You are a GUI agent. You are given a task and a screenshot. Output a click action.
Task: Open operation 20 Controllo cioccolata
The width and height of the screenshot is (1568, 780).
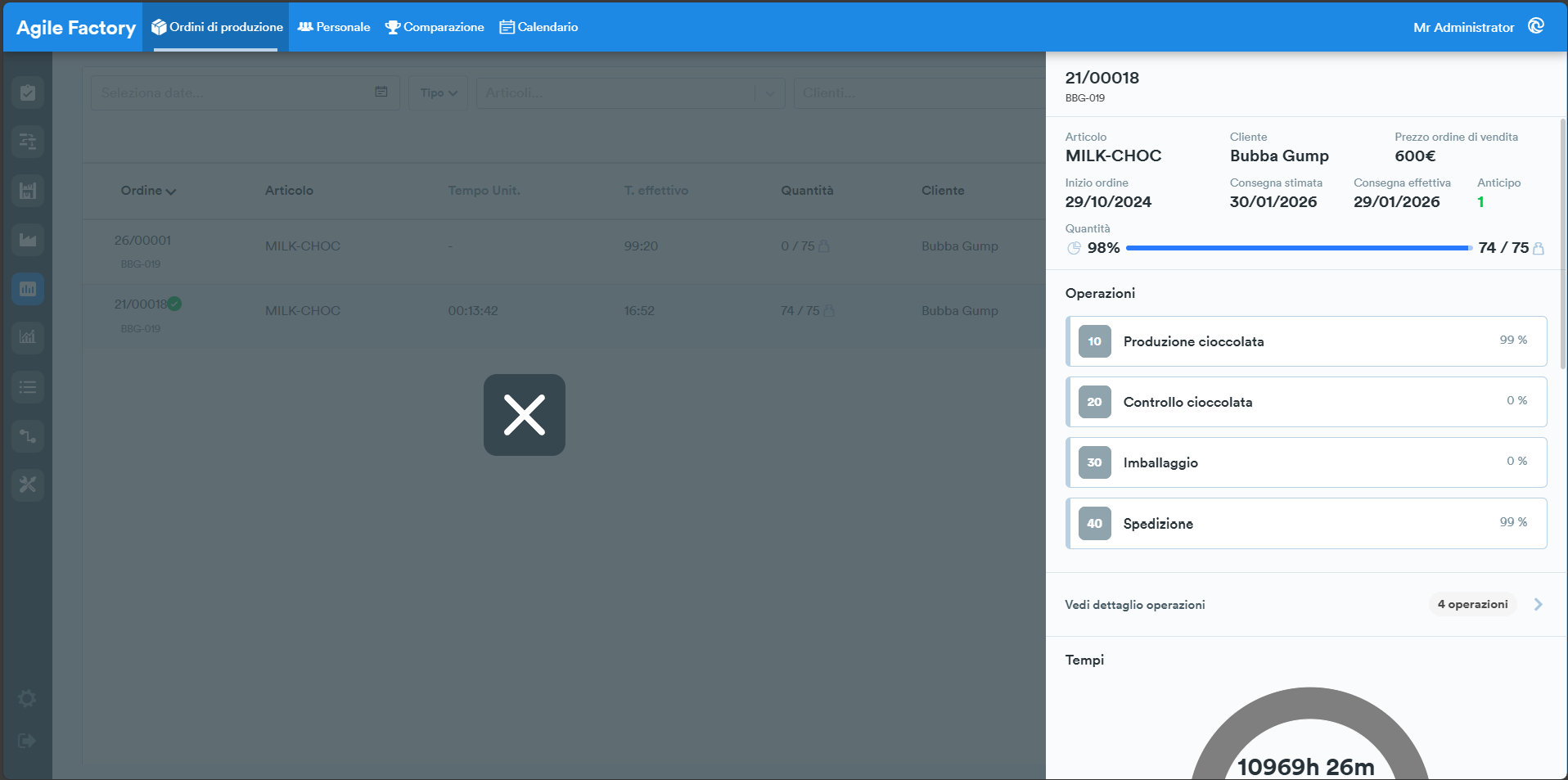(1306, 402)
